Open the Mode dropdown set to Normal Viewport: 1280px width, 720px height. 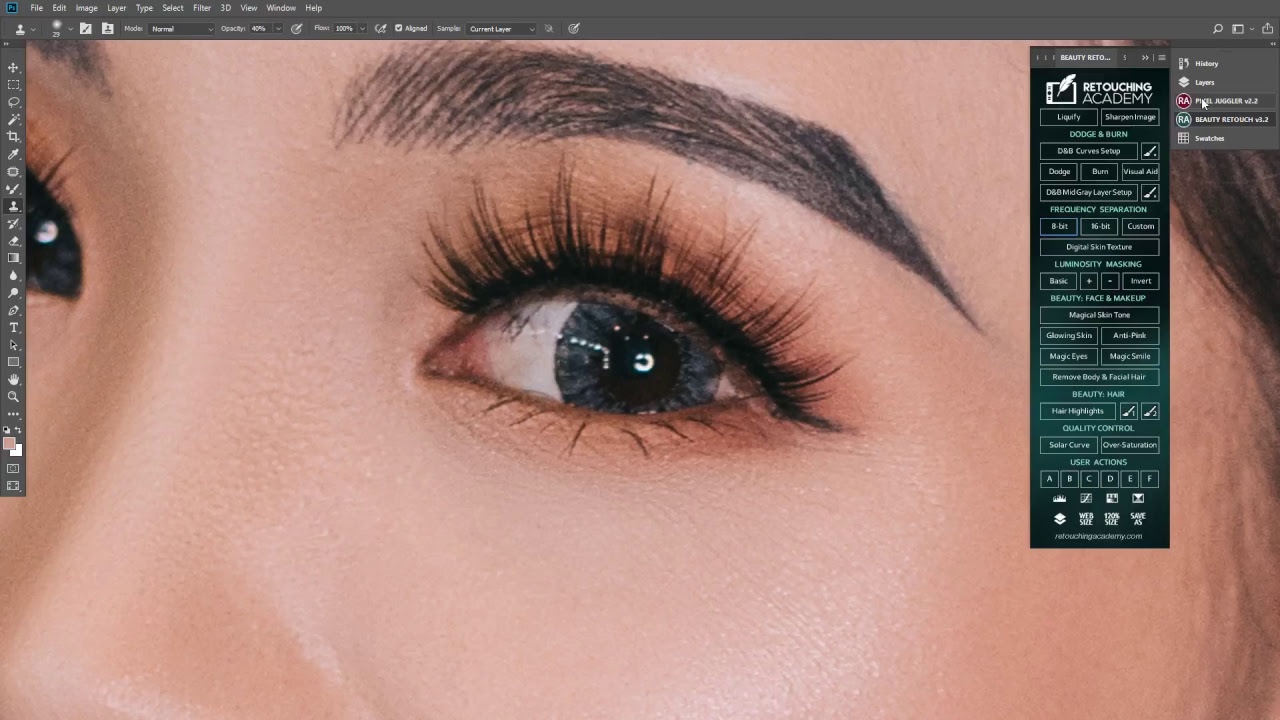click(x=181, y=28)
